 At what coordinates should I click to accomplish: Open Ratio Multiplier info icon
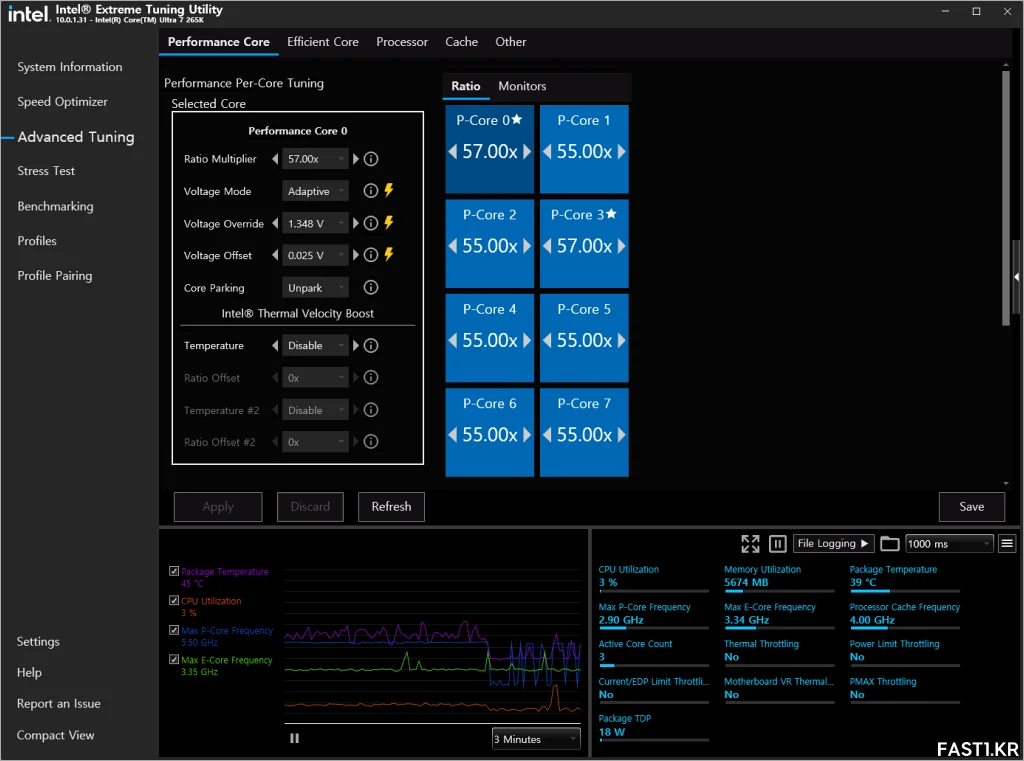[371, 159]
